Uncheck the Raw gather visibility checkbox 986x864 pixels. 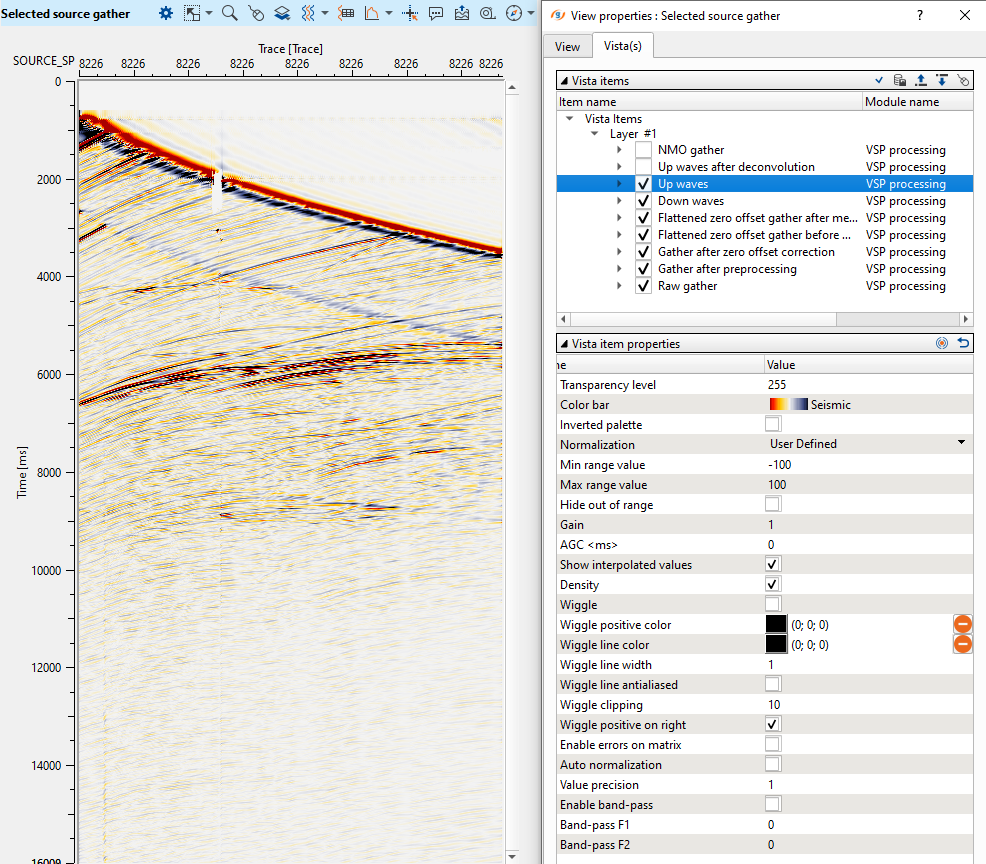[643, 286]
